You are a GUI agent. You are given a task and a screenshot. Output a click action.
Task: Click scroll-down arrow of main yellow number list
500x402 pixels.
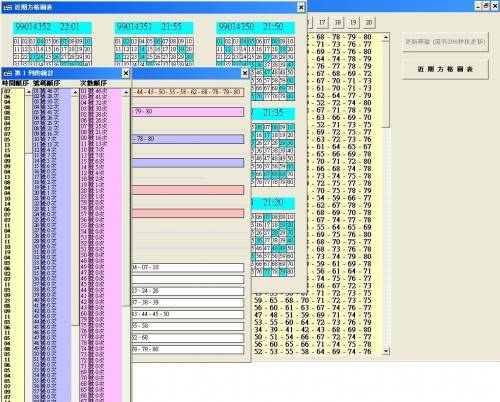[386, 351]
